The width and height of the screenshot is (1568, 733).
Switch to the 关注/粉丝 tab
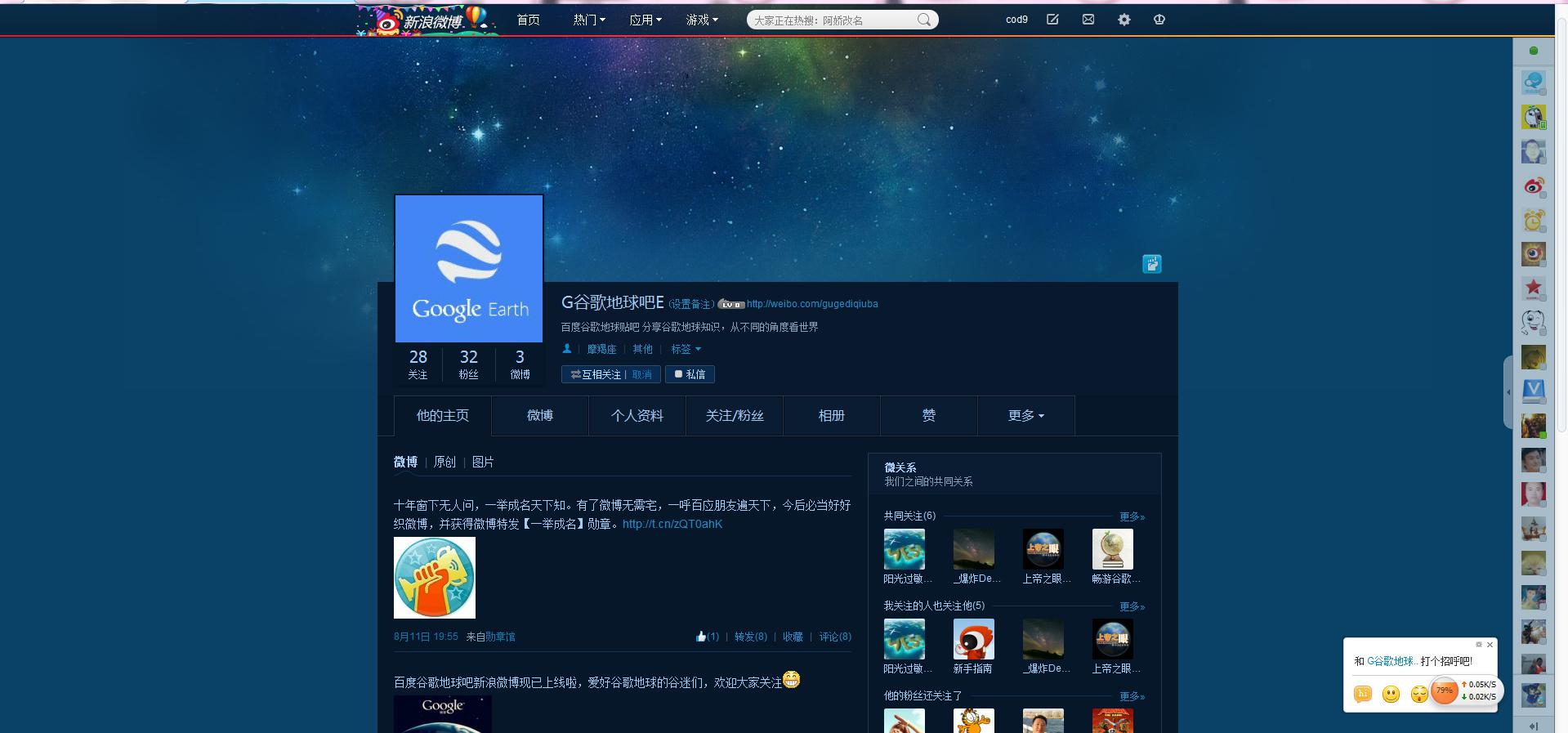coord(735,416)
